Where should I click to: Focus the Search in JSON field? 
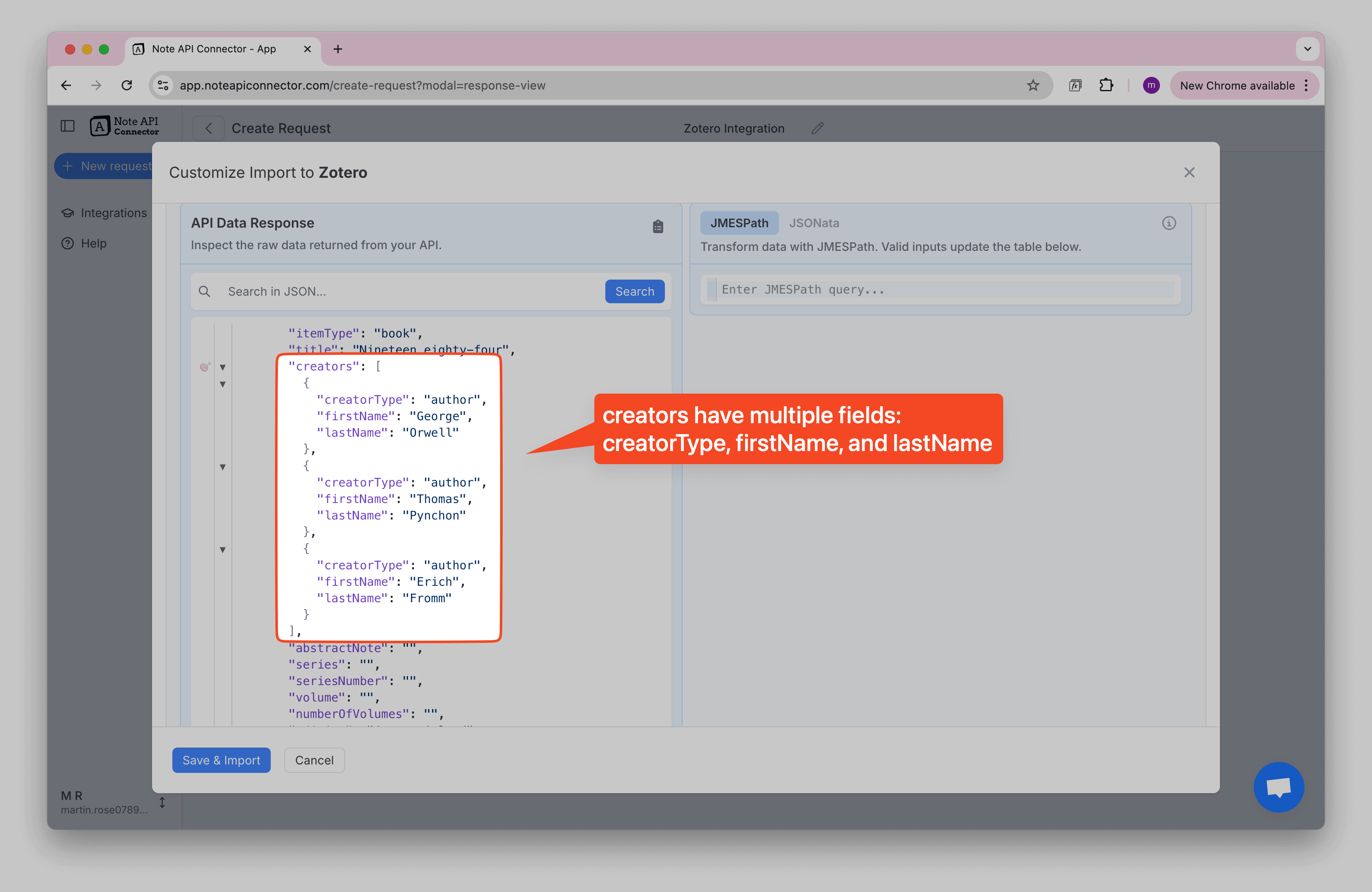[412, 291]
